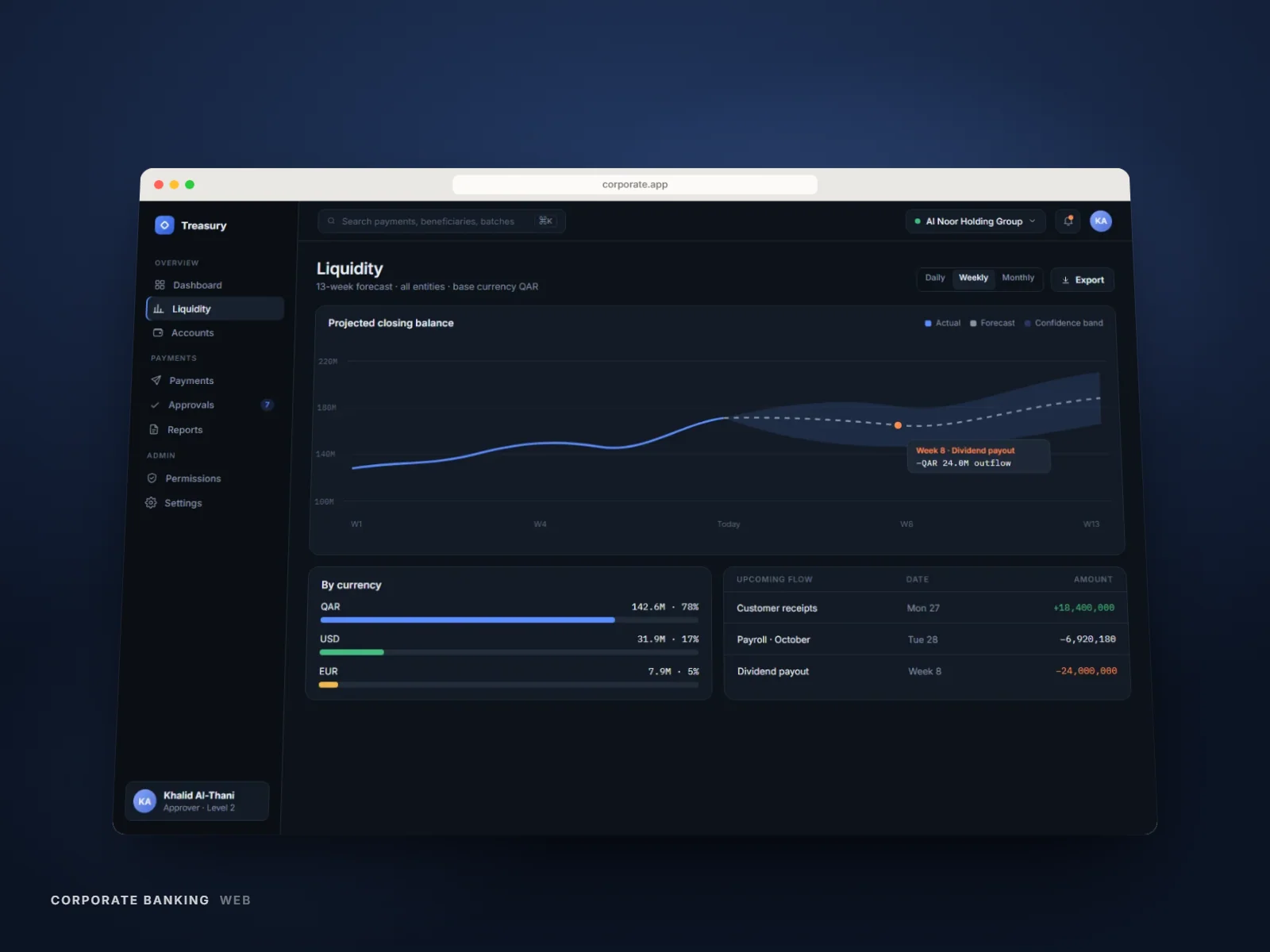
Task: Open the Dashboard grid icon
Action: (x=160, y=285)
